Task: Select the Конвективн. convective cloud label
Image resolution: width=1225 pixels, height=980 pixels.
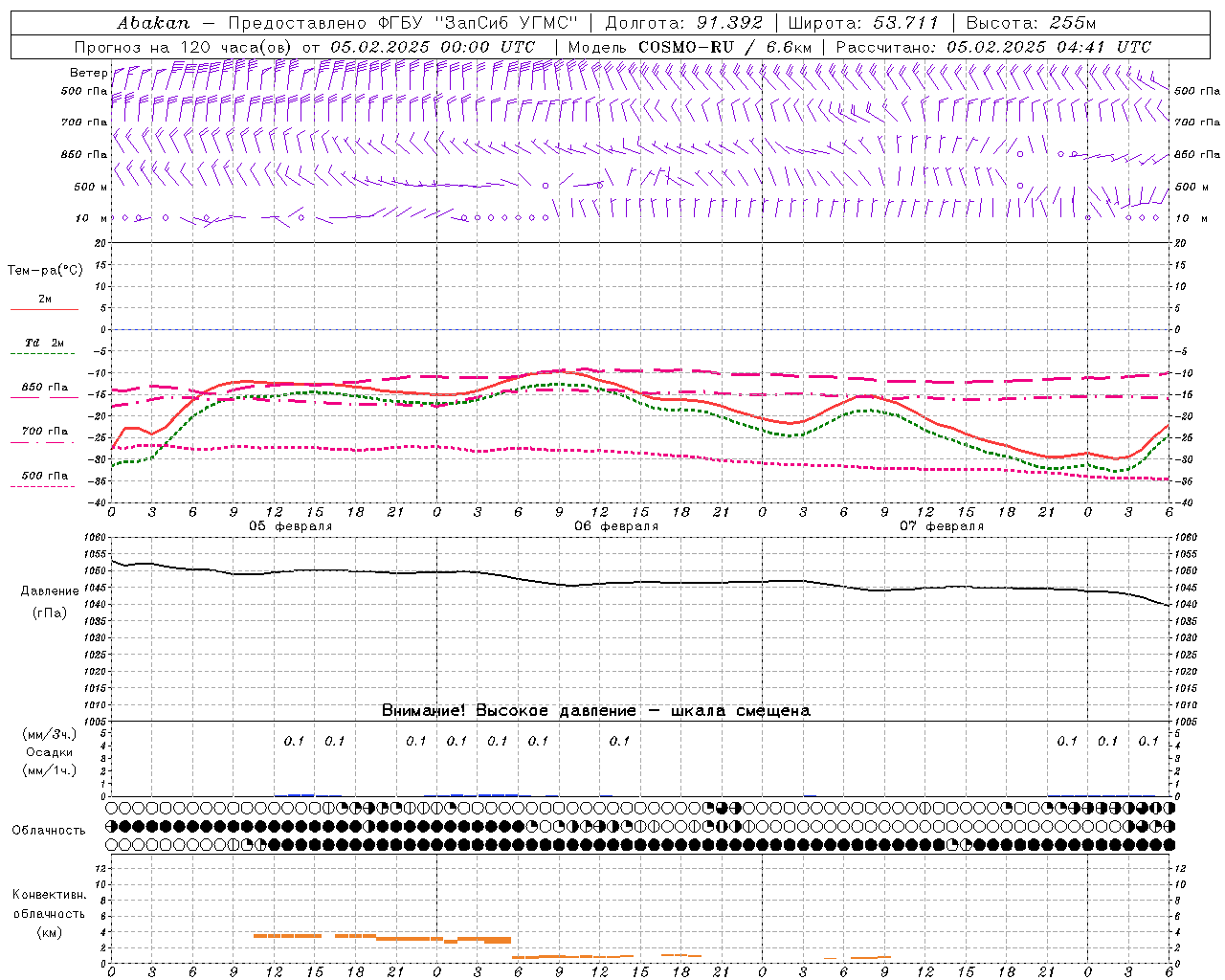Action: [x=49, y=895]
